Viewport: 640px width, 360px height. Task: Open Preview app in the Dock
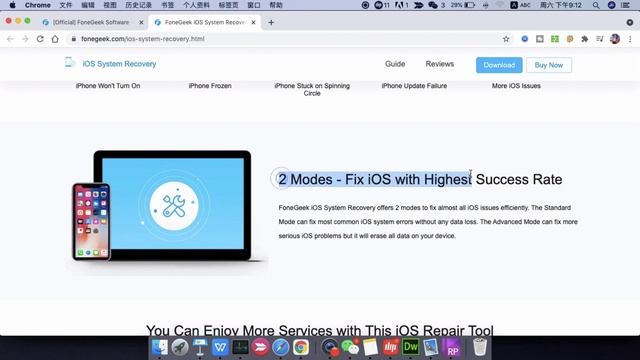431,347
